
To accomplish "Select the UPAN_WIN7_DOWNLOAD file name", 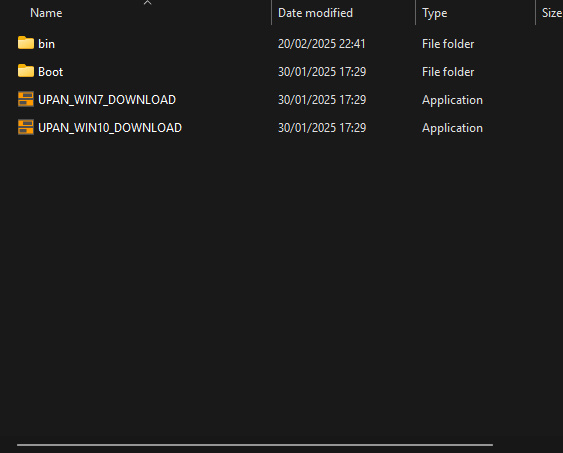I will [107, 100].
